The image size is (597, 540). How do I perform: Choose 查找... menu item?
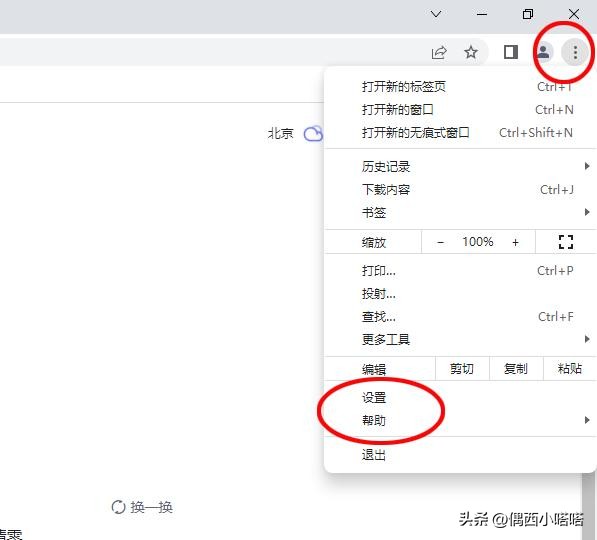pyautogui.click(x=460, y=316)
